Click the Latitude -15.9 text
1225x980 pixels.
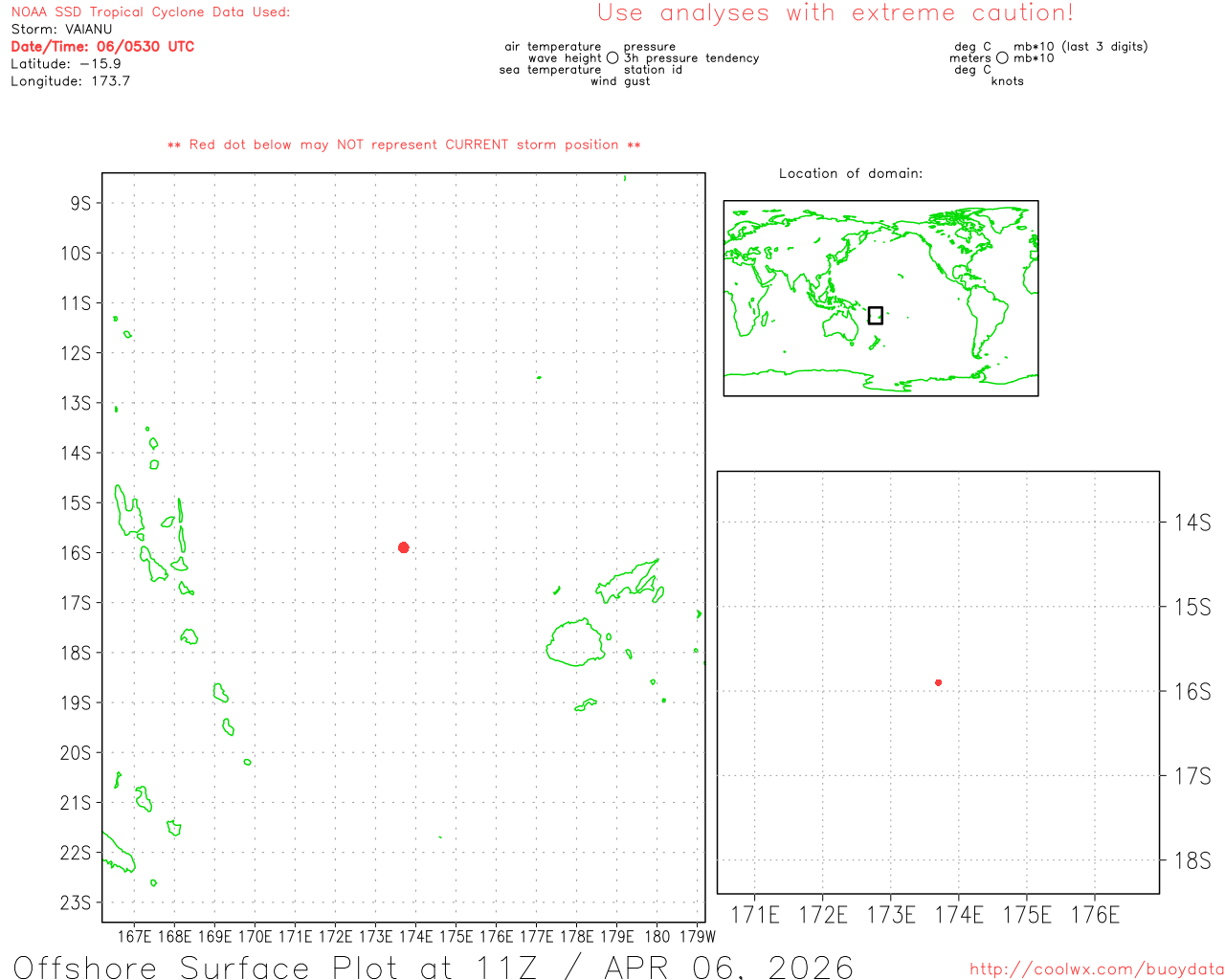pyautogui.click(x=66, y=64)
